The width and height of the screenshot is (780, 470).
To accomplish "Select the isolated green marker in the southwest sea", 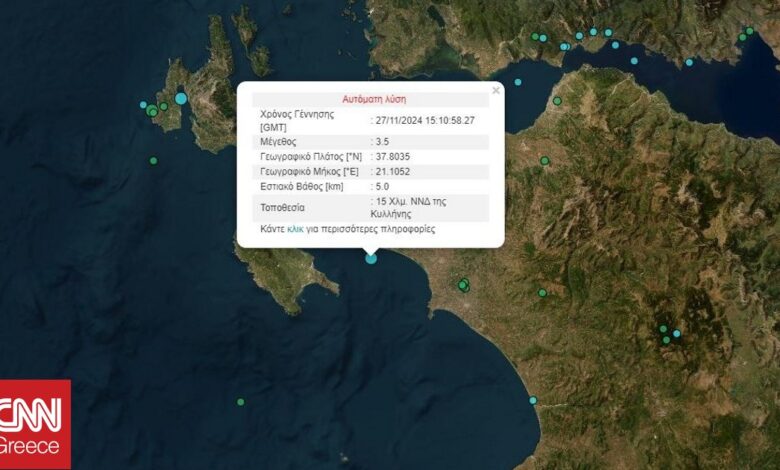I will (240, 402).
